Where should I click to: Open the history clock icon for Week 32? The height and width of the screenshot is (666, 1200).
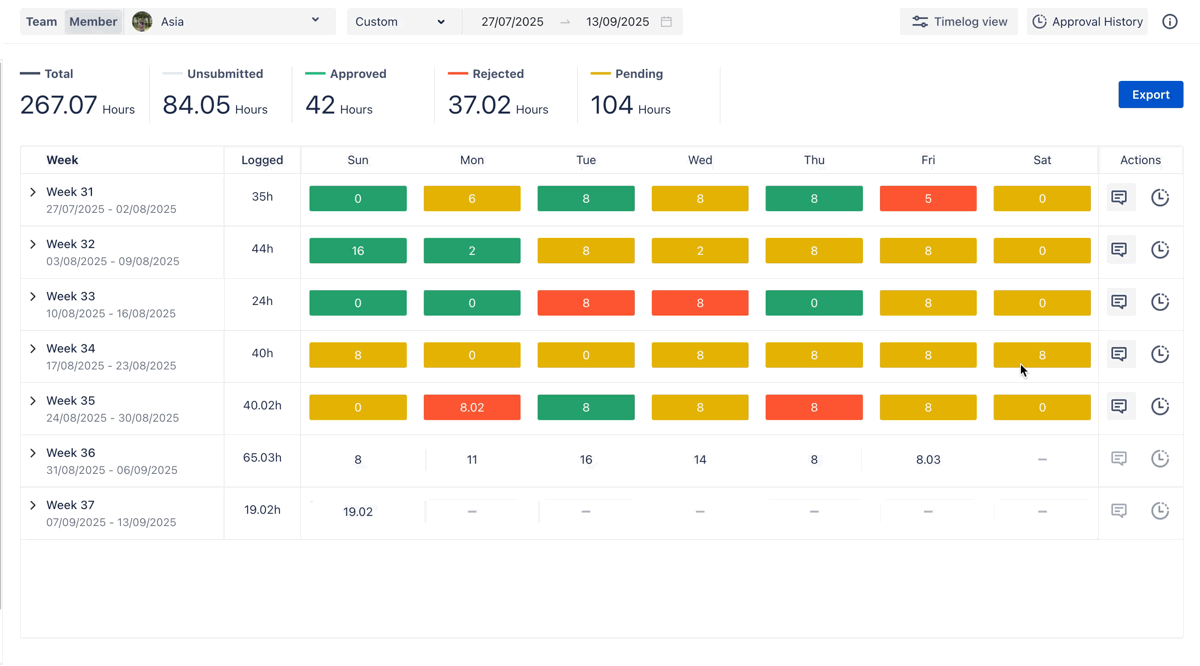pos(1160,250)
